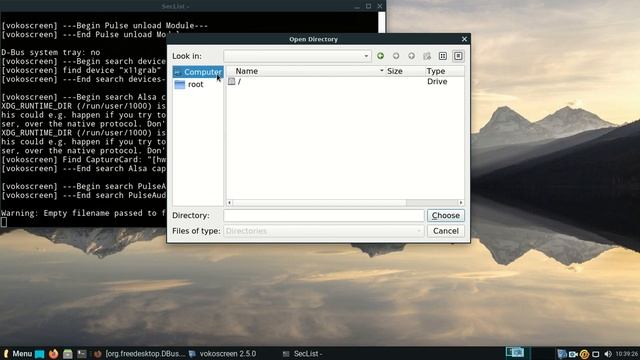Select Computer in the sidebar

click(x=198, y=72)
